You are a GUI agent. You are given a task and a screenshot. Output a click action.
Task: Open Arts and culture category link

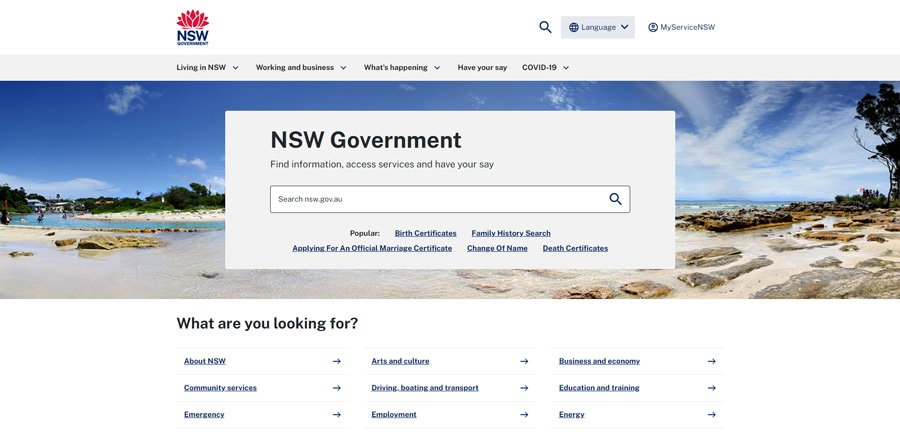(x=400, y=361)
